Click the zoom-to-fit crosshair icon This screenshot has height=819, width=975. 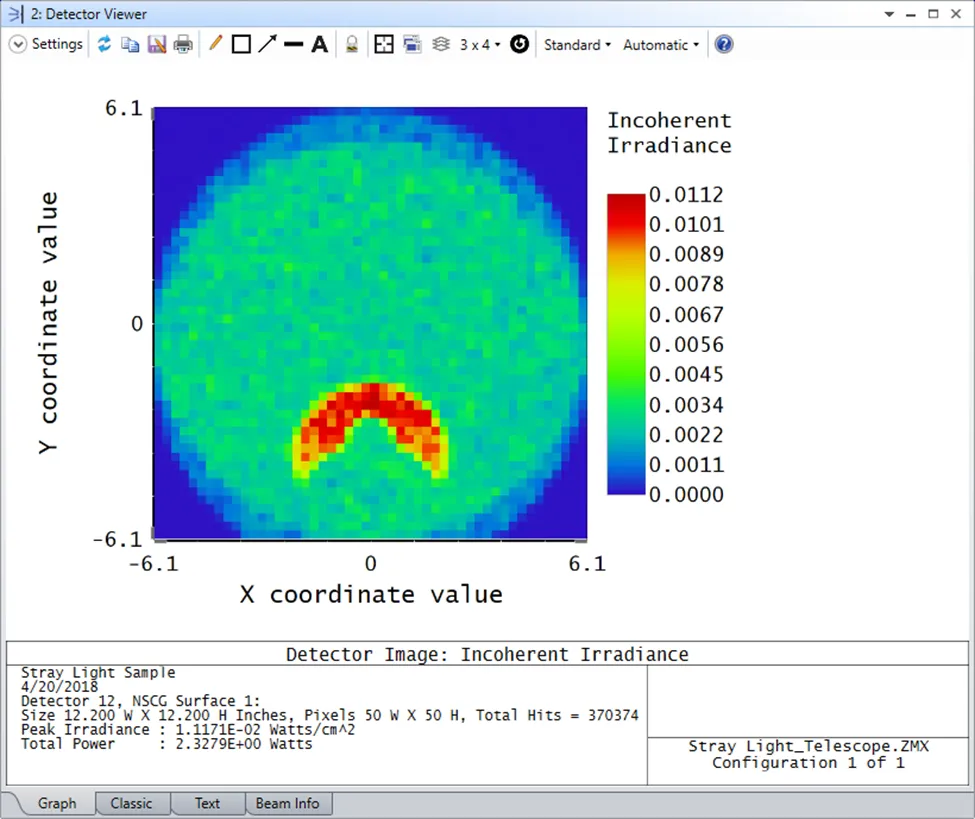(384, 45)
